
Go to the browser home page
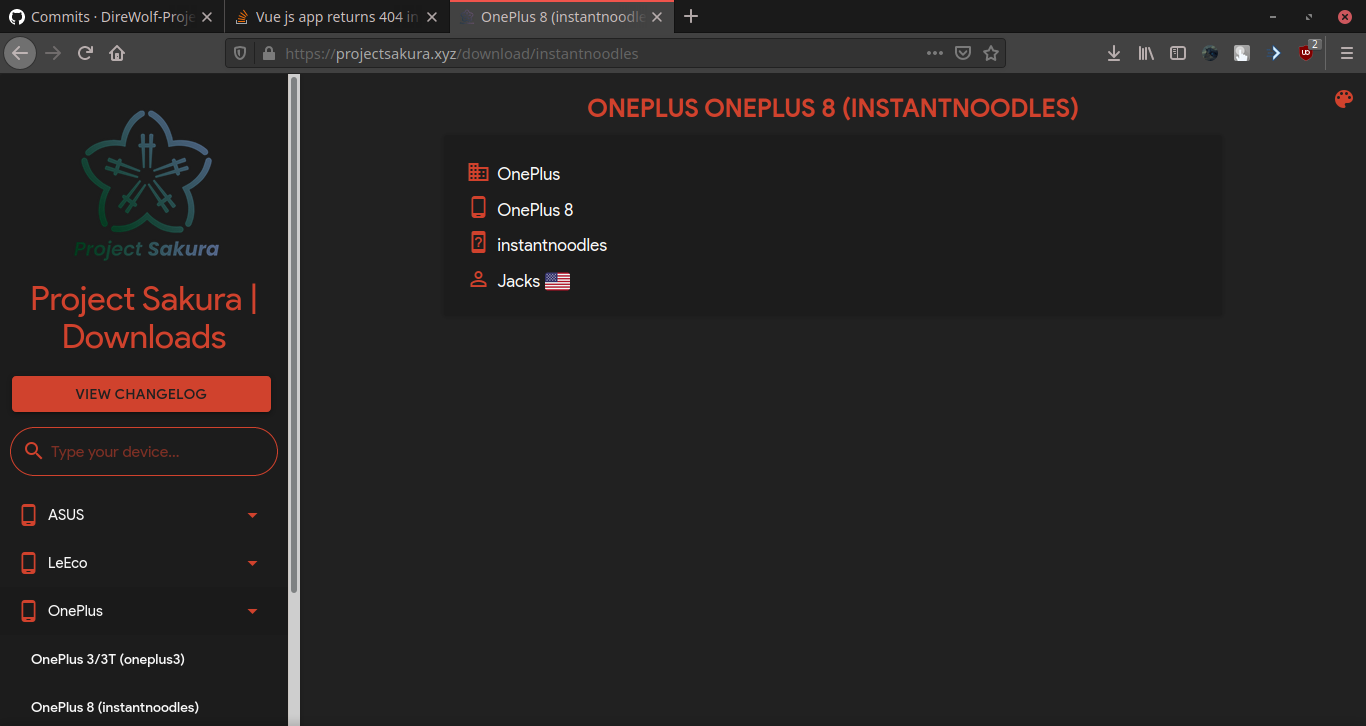[x=117, y=53]
